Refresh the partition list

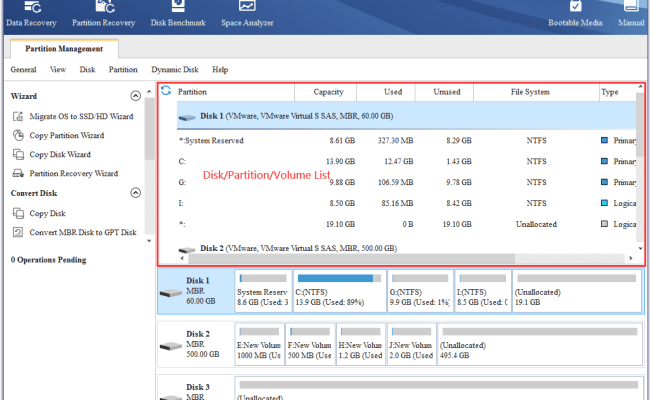tap(166, 91)
